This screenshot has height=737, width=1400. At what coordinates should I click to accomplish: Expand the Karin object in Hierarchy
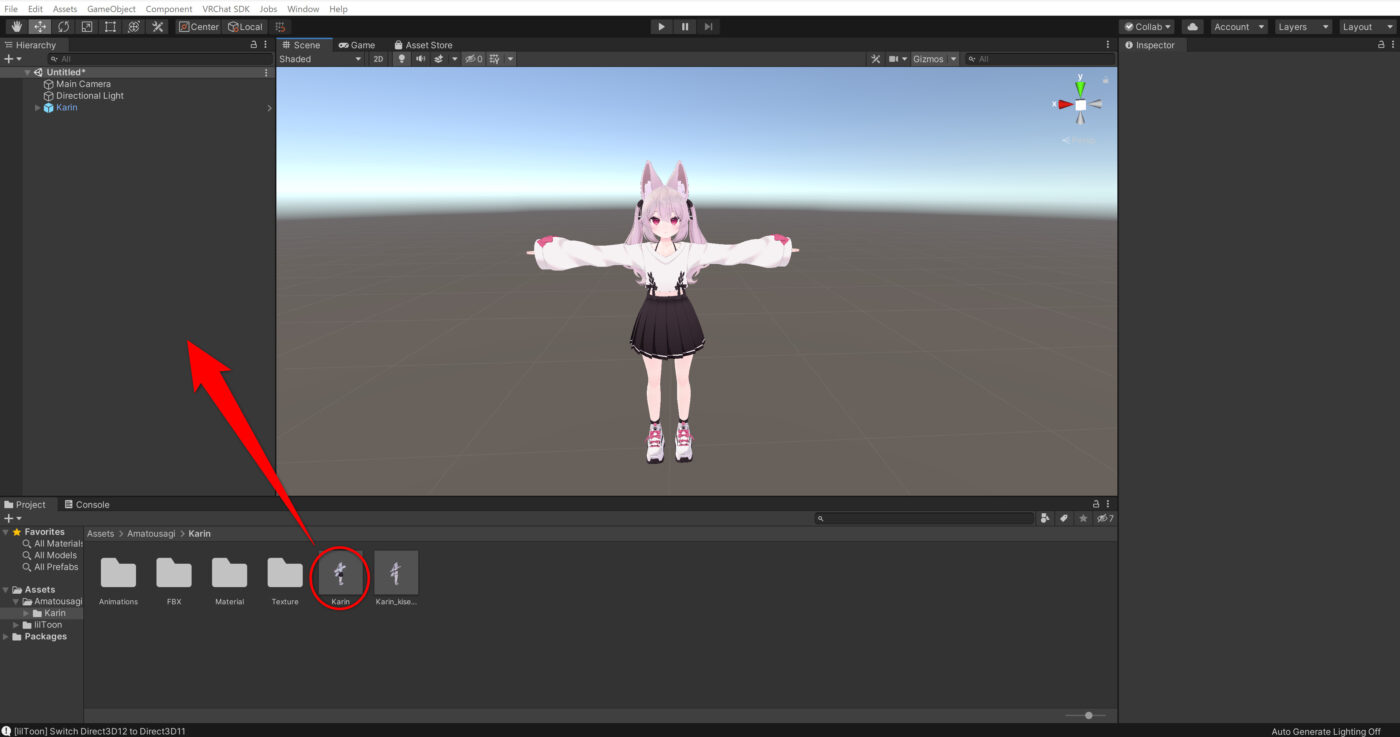click(38, 108)
